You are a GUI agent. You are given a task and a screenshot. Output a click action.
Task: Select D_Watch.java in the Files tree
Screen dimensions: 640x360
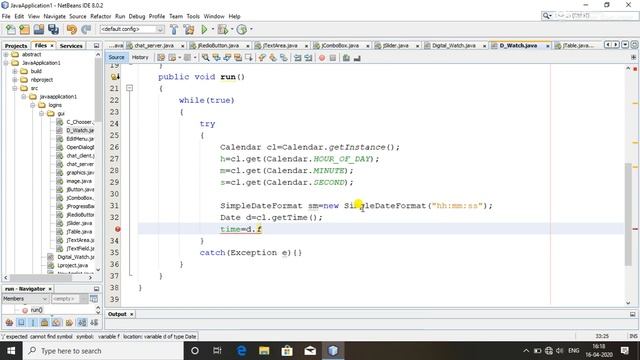click(80, 130)
